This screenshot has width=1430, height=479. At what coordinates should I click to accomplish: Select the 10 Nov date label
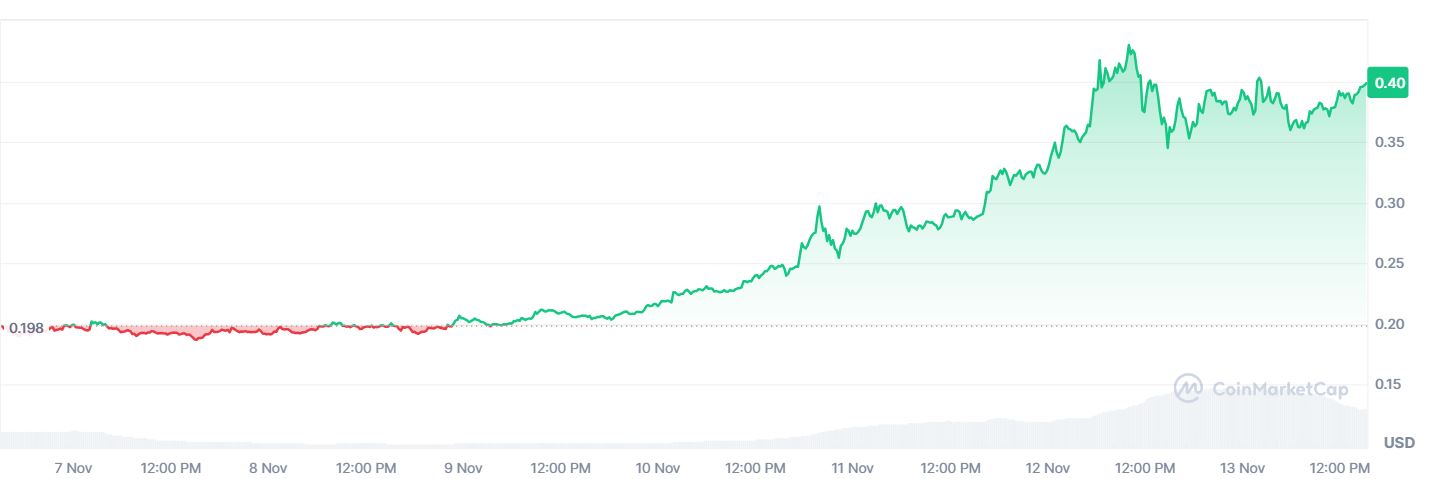click(x=658, y=467)
